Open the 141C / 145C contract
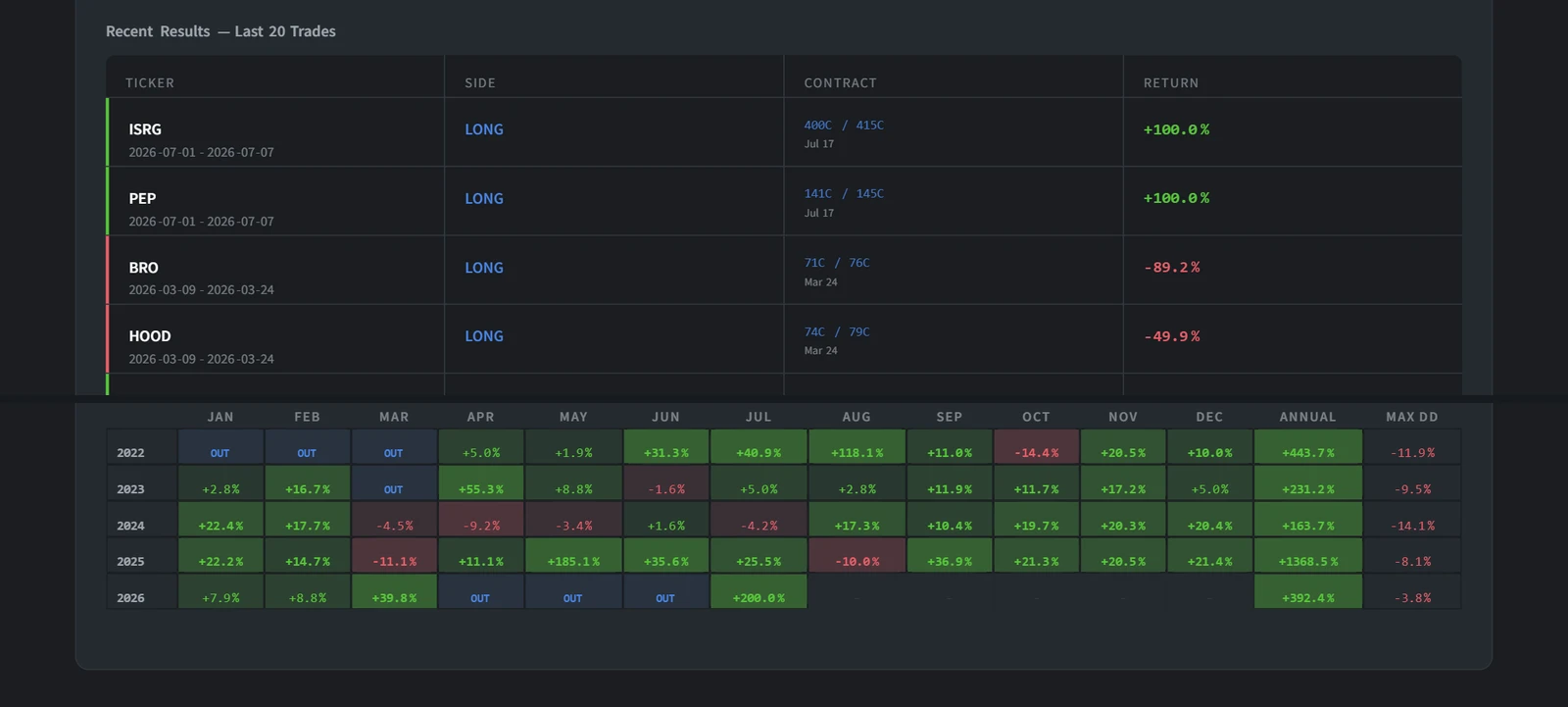Image resolution: width=1568 pixels, height=707 pixels. pyautogui.click(x=844, y=194)
